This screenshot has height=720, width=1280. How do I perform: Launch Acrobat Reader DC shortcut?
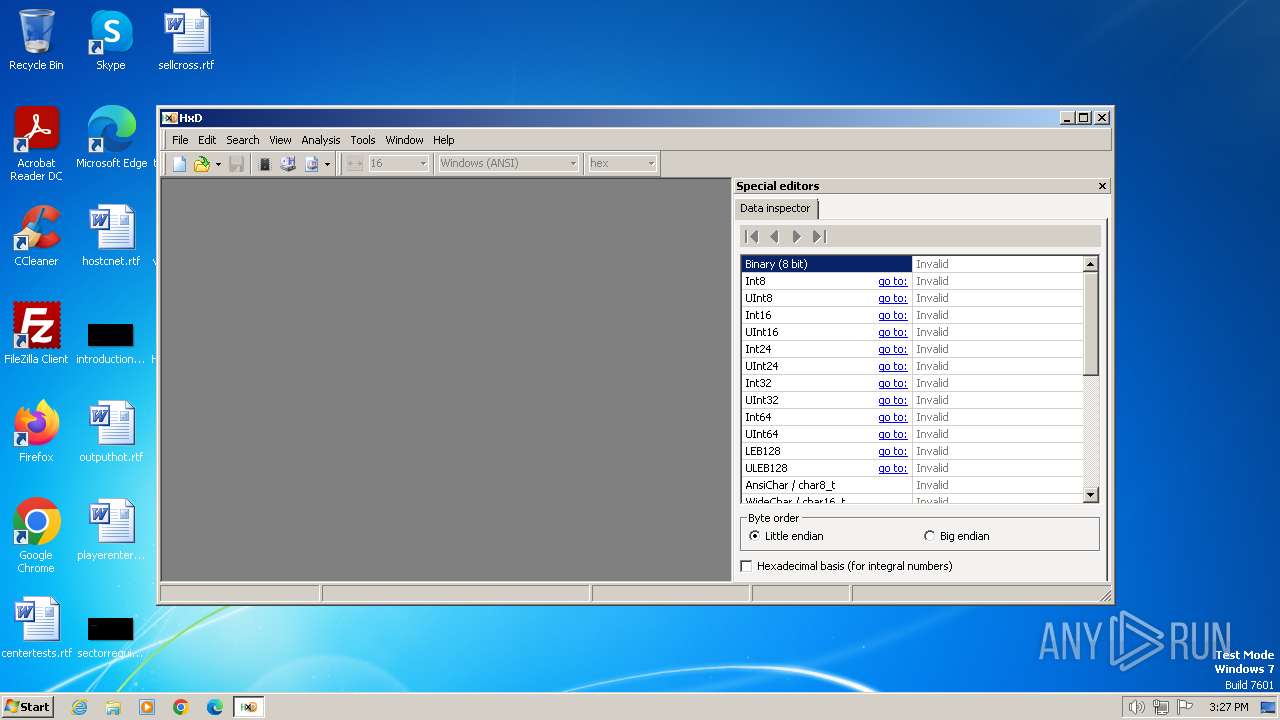[x=36, y=144]
